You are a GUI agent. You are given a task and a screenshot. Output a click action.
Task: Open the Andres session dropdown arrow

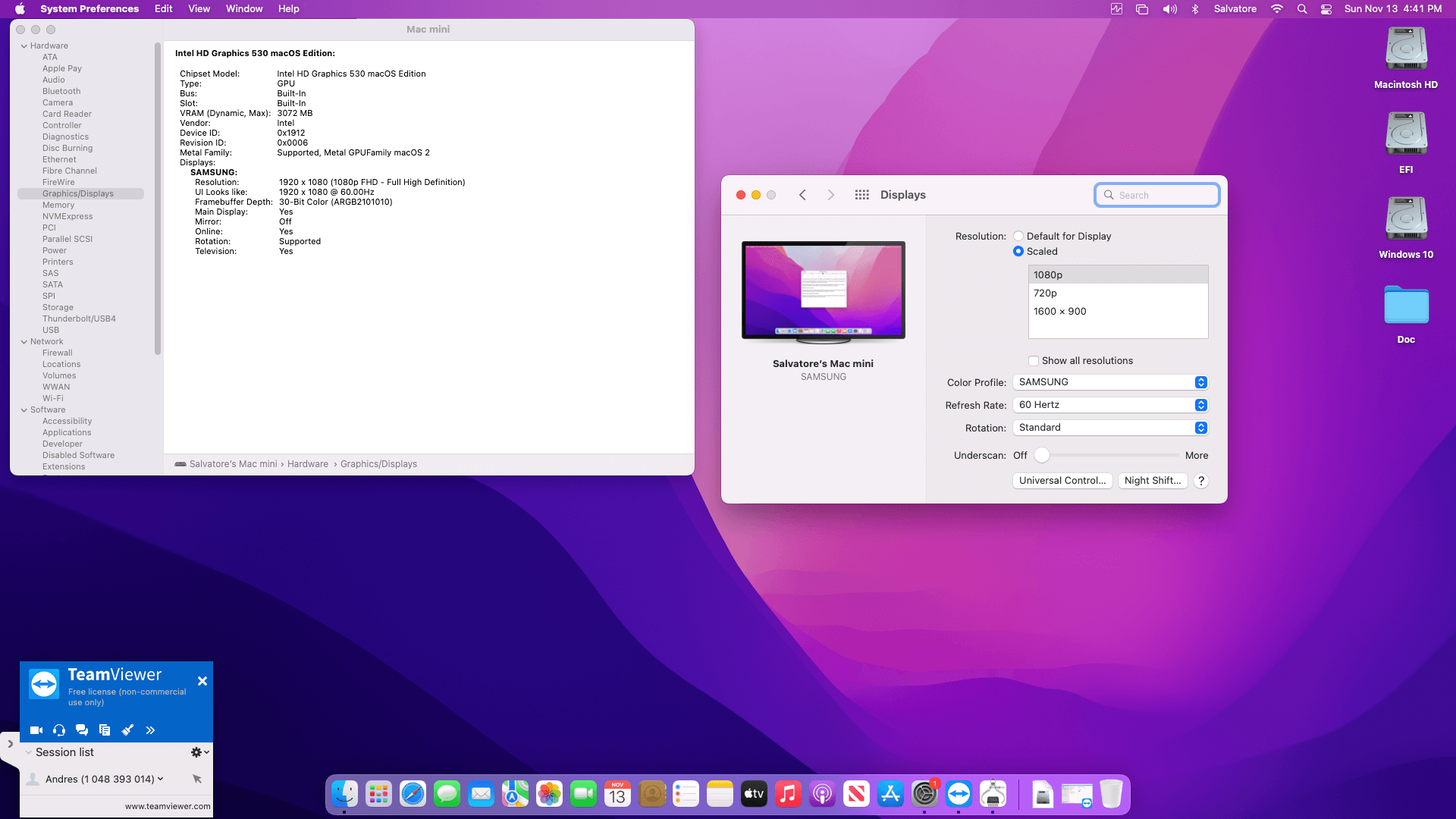tap(160, 779)
